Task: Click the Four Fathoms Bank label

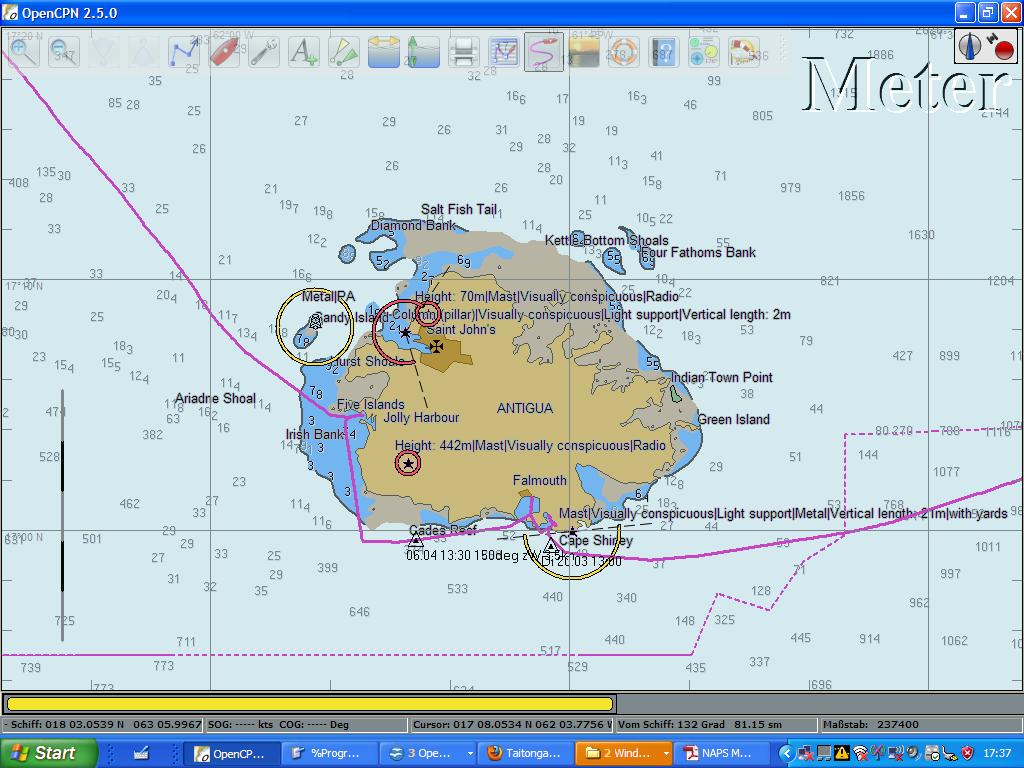Action: [x=698, y=252]
